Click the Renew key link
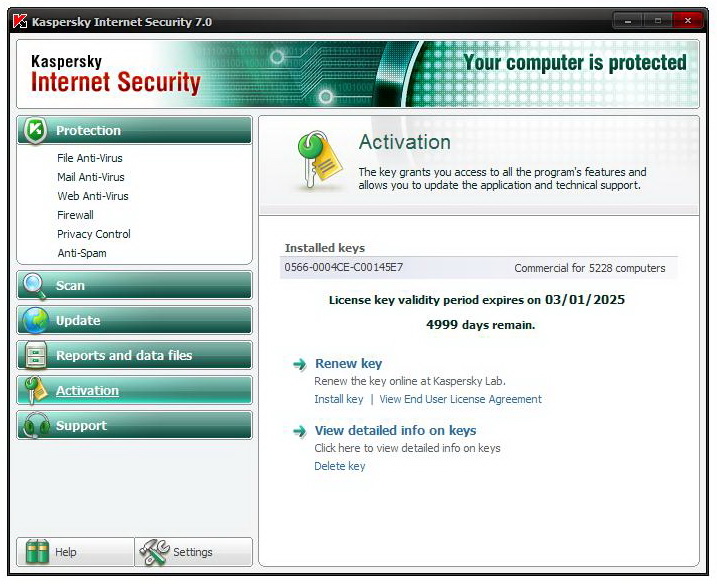The width and height of the screenshot is (717, 584). (348, 364)
